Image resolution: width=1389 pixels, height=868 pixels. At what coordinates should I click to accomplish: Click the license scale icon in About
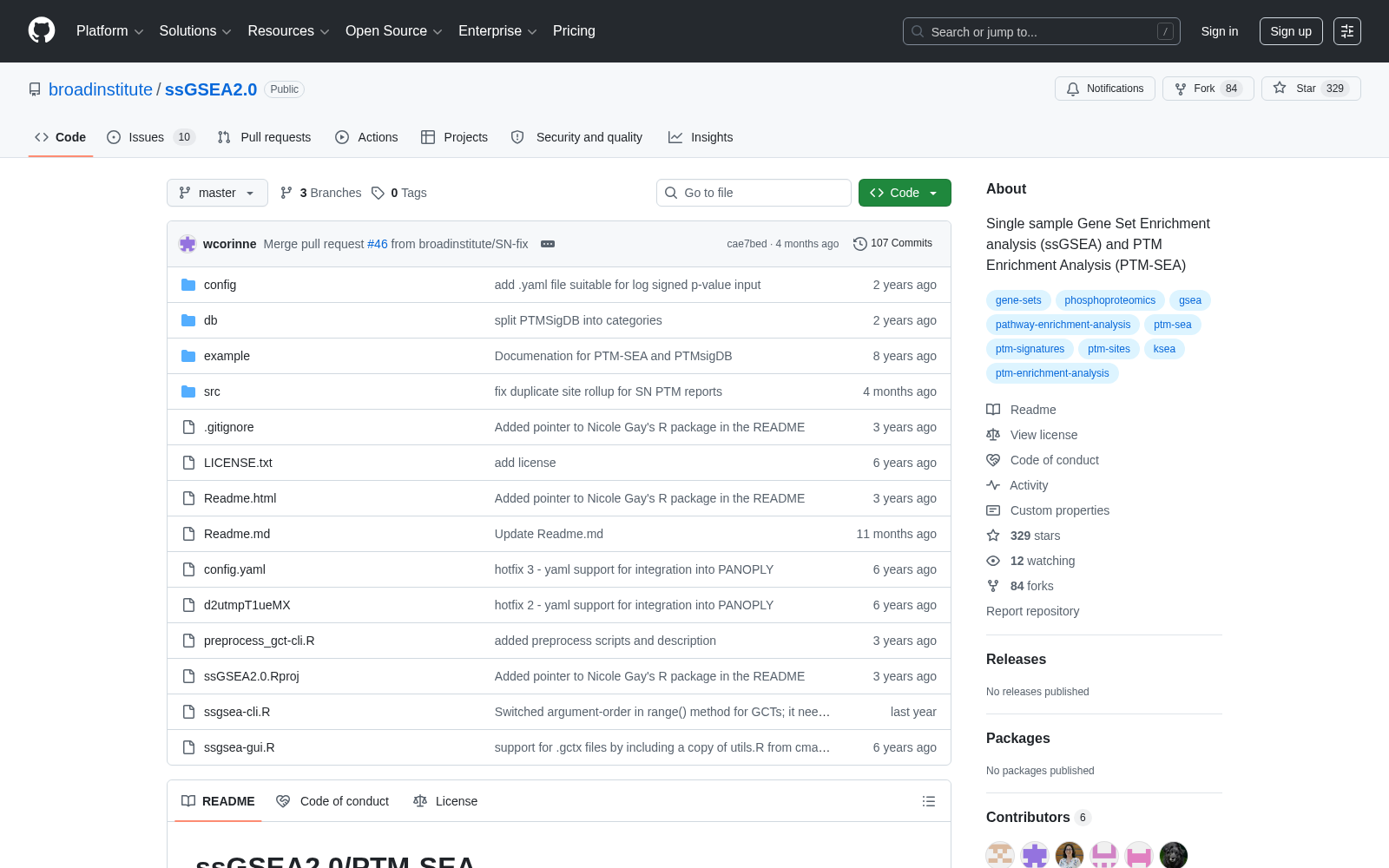click(x=993, y=435)
